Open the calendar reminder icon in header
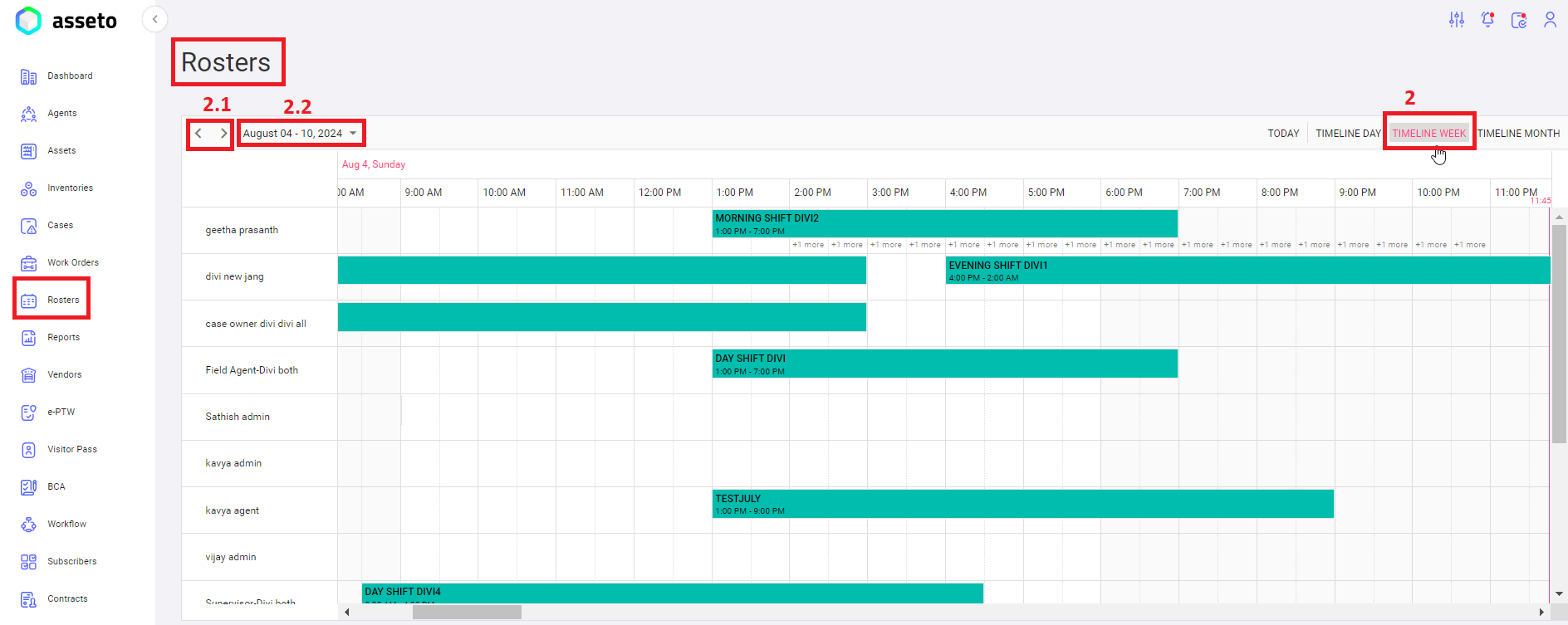The width and height of the screenshot is (1568, 625). 1519,20
